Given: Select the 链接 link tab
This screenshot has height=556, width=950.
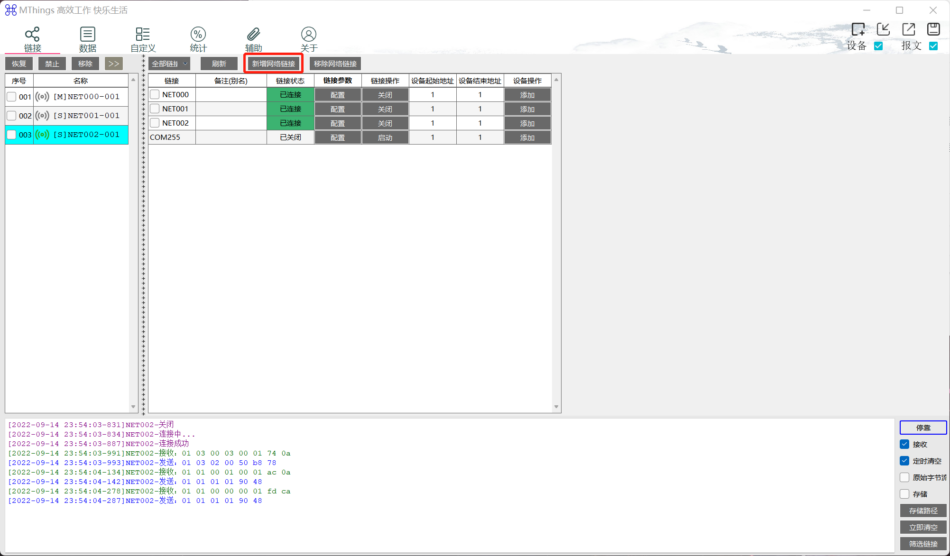Looking at the screenshot, I should [x=32, y=39].
